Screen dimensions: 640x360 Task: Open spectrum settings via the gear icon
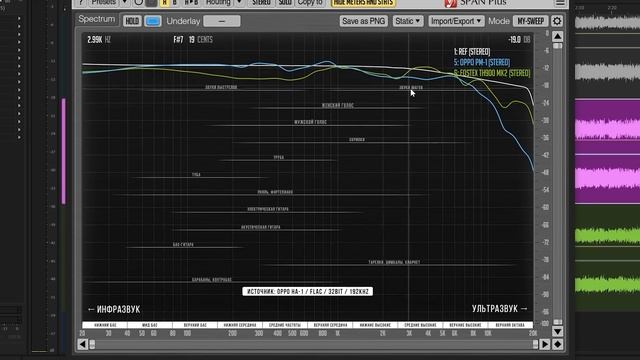click(557, 21)
